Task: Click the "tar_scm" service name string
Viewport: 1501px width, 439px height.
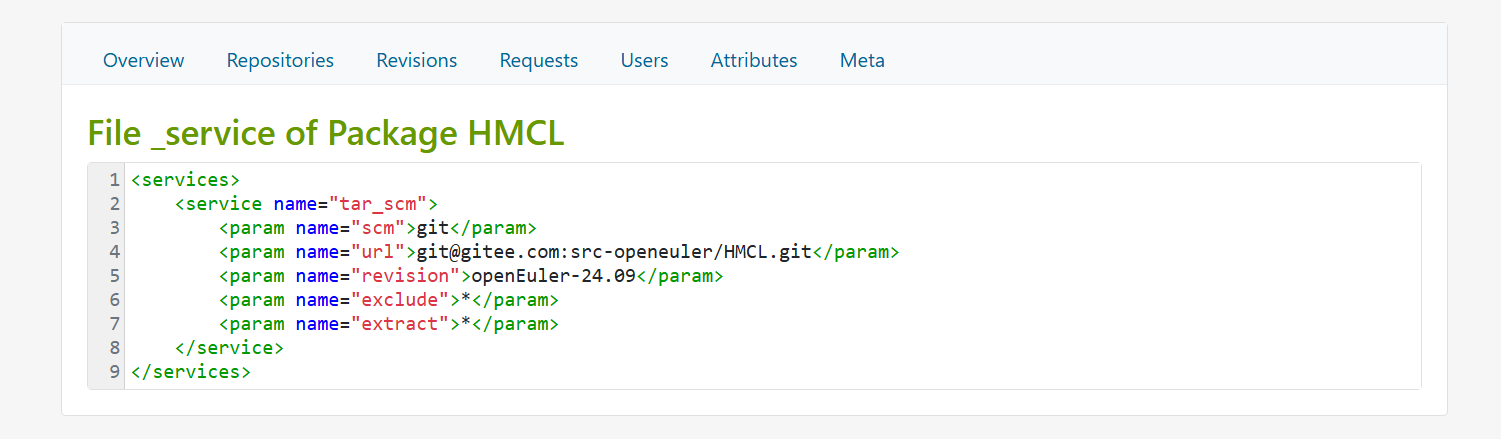Action: 378,204
